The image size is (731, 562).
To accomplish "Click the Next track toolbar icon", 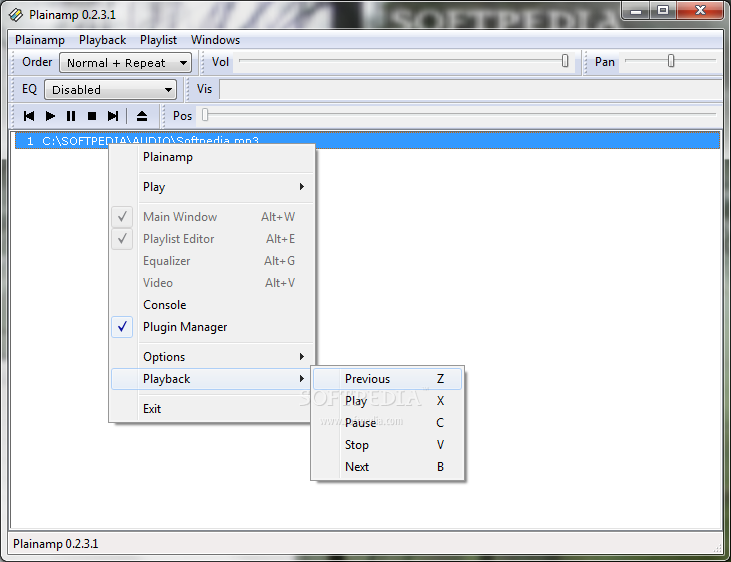I will (x=113, y=116).
